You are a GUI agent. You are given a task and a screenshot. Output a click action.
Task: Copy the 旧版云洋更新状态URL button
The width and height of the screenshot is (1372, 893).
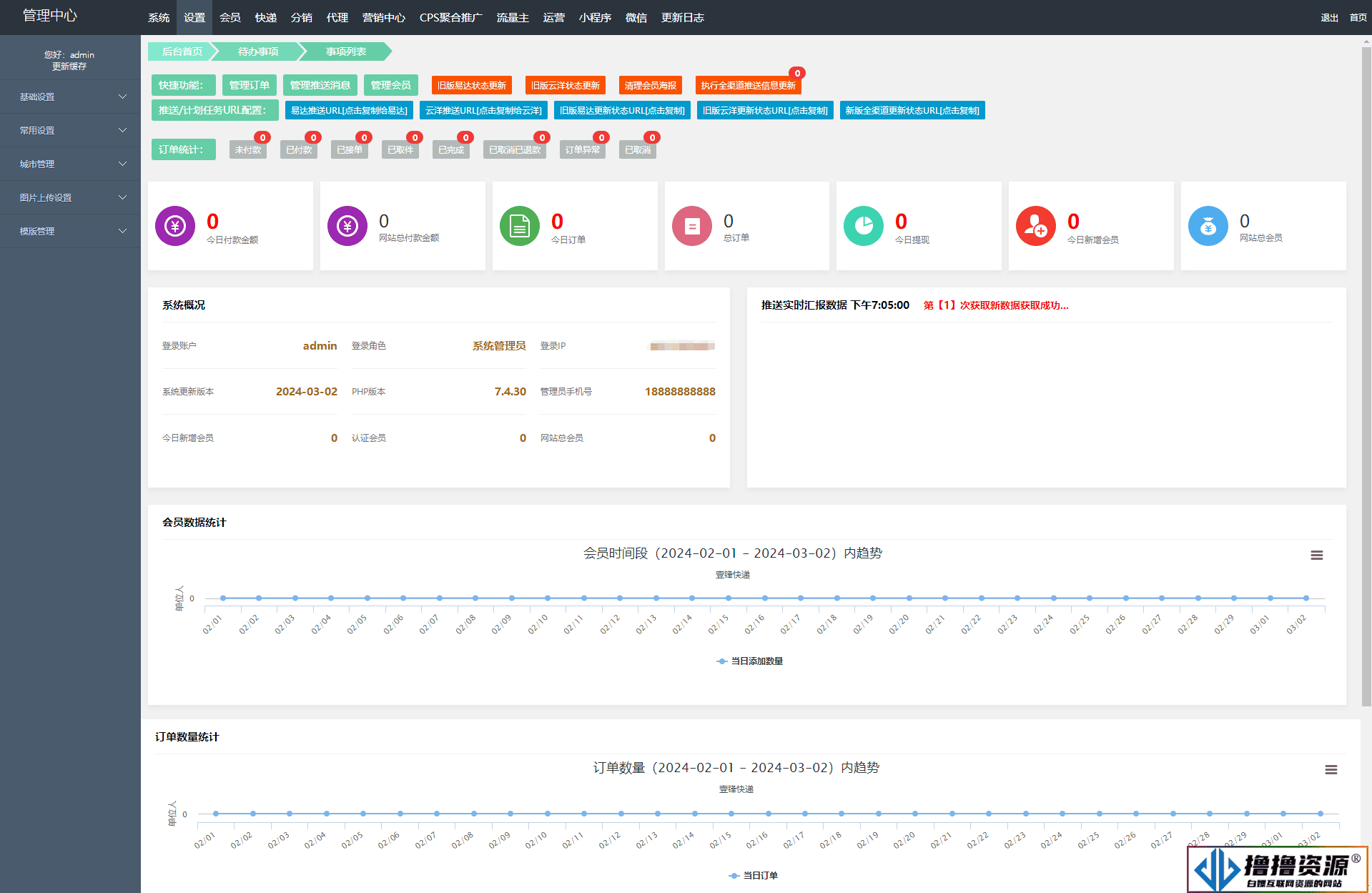pyautogui.click(x=765, y=110)
